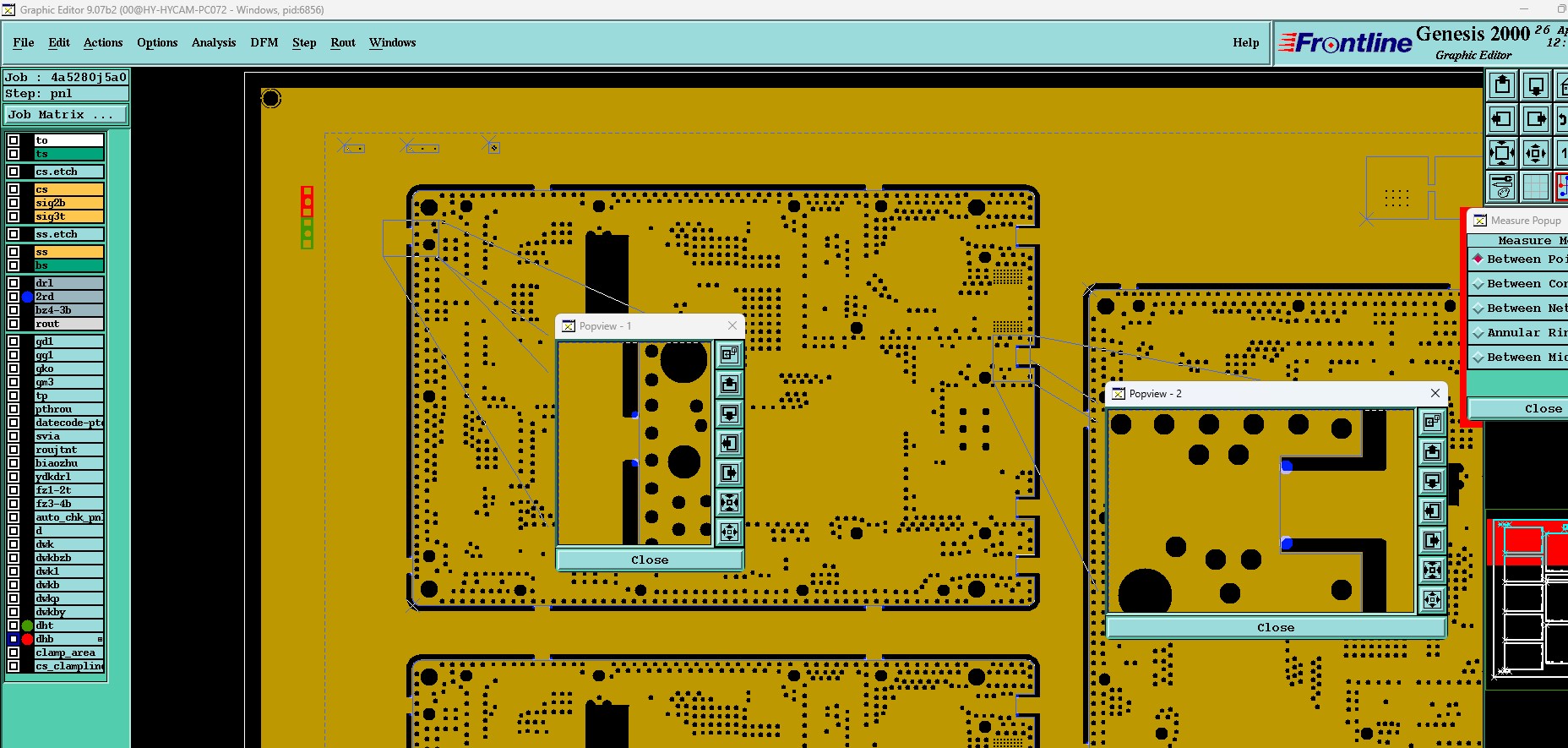Toggle grid display icon

tap(1536, 187)
